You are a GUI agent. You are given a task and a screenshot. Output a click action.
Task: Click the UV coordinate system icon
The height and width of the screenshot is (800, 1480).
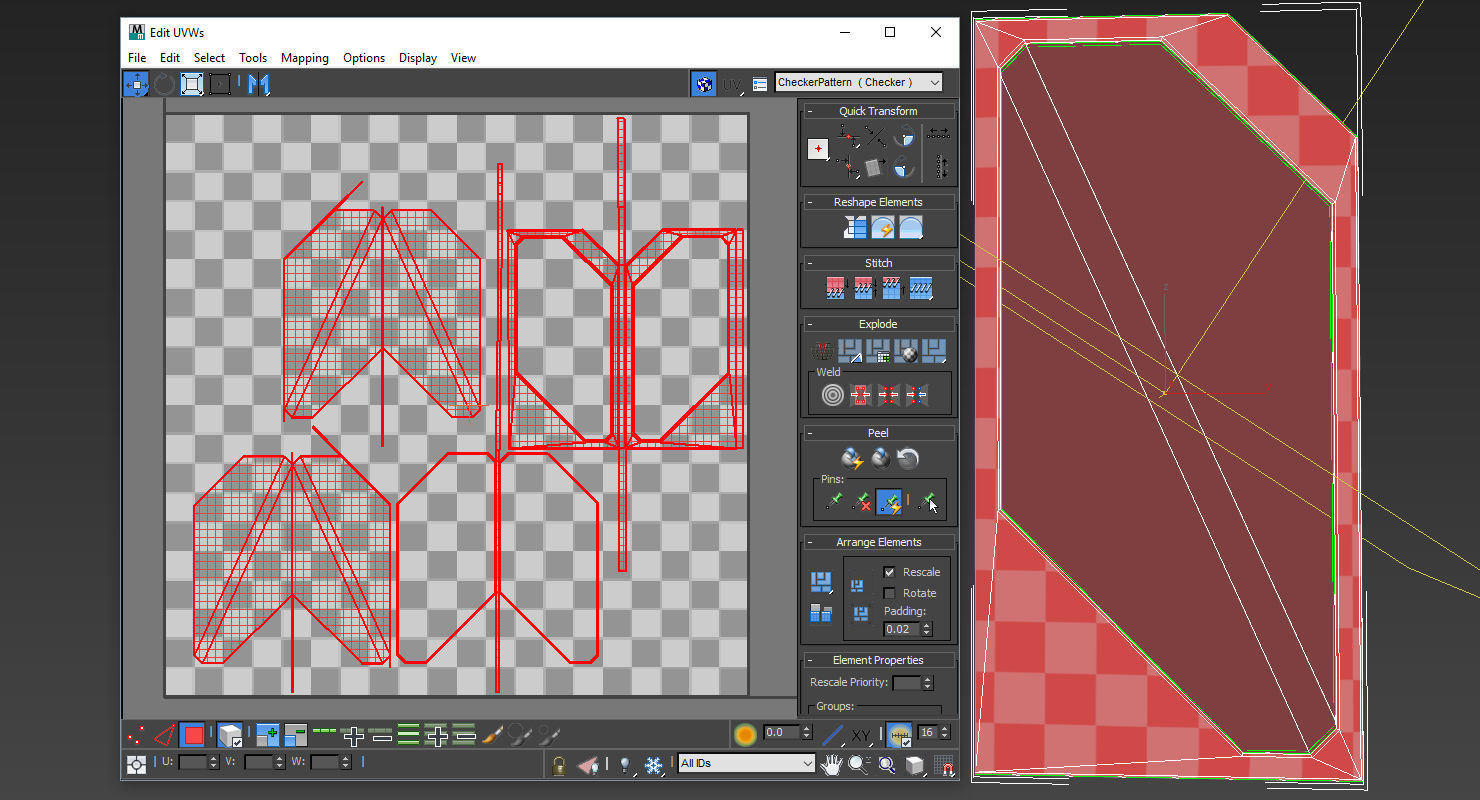pyautogui.click(x=733, y=84)
